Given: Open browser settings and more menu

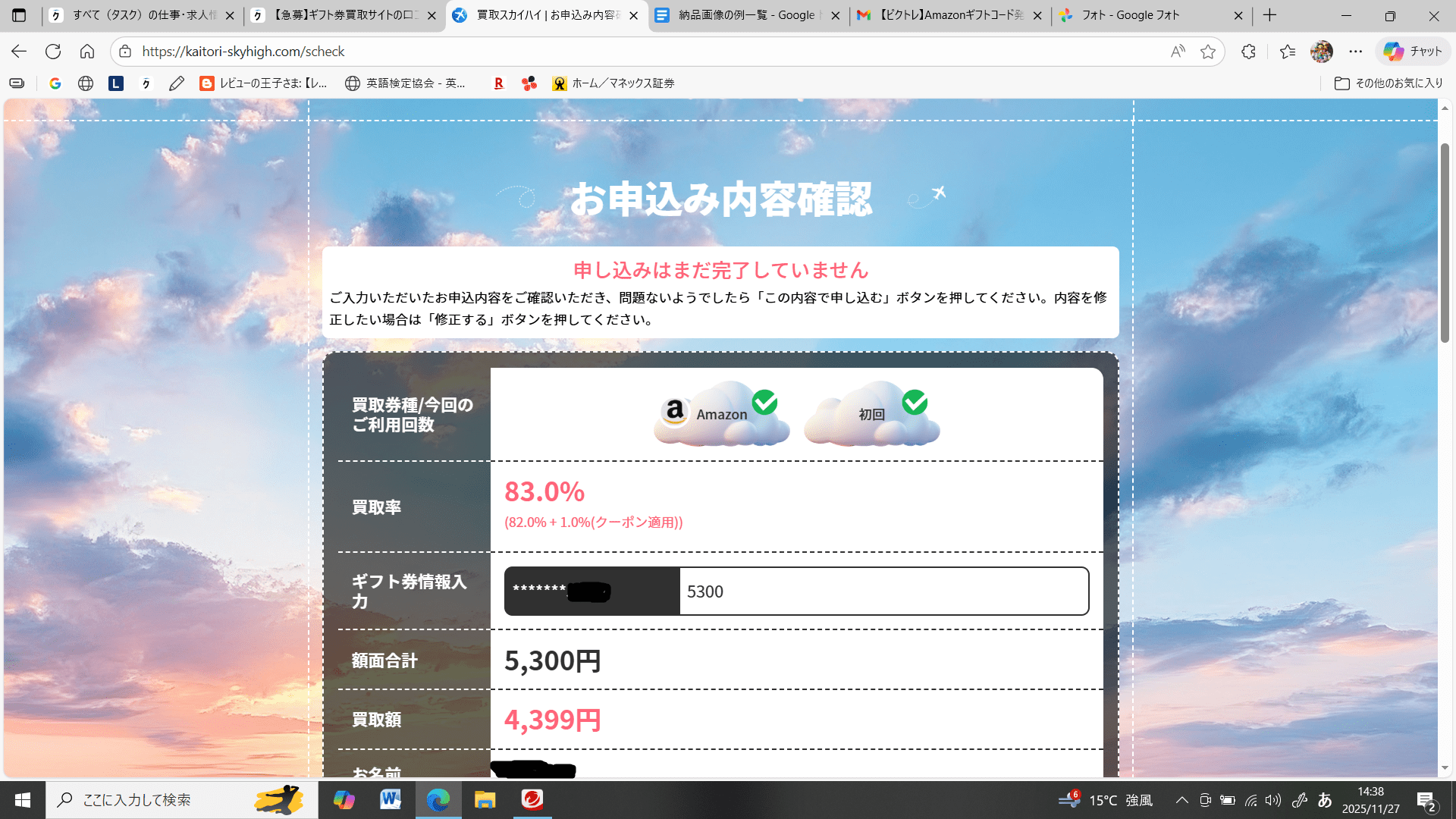Looking at the screenshot, I should point(1356,52).
